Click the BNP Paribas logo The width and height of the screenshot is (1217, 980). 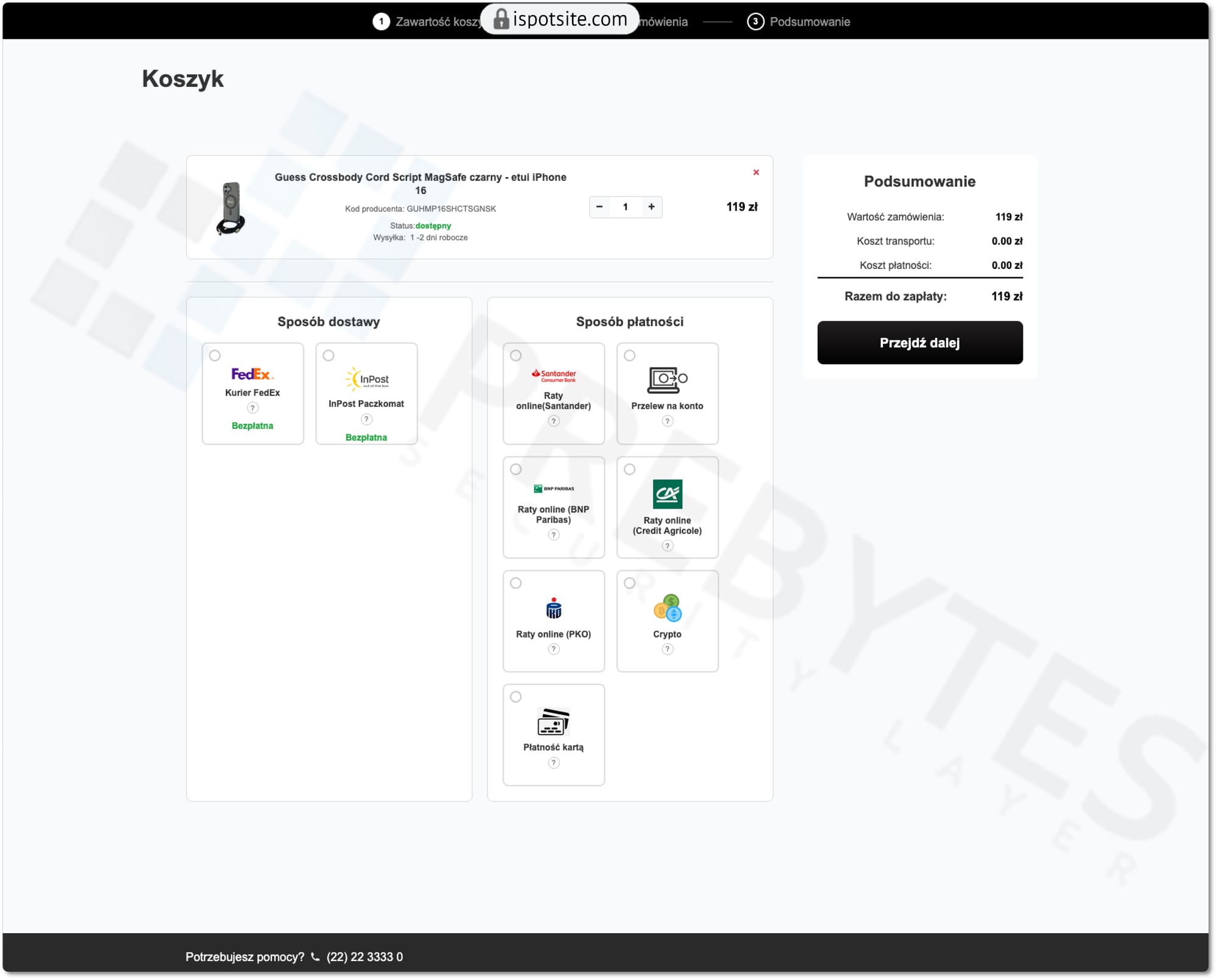tap(554, 488)
